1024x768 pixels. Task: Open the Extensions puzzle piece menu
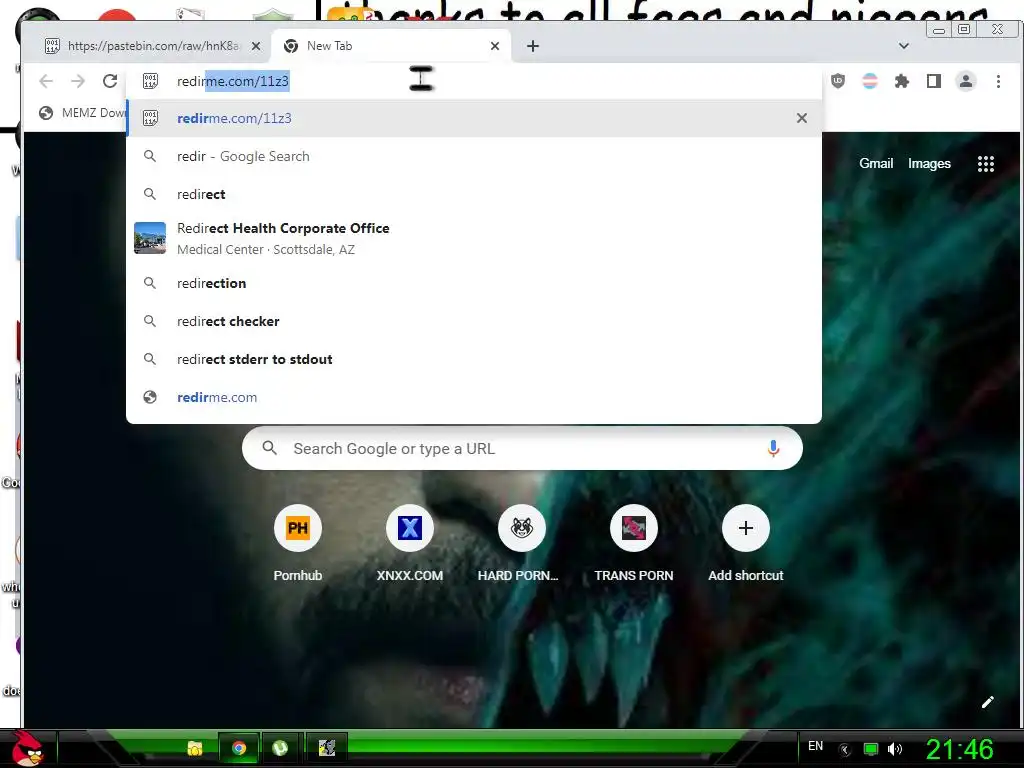(902, 81)
